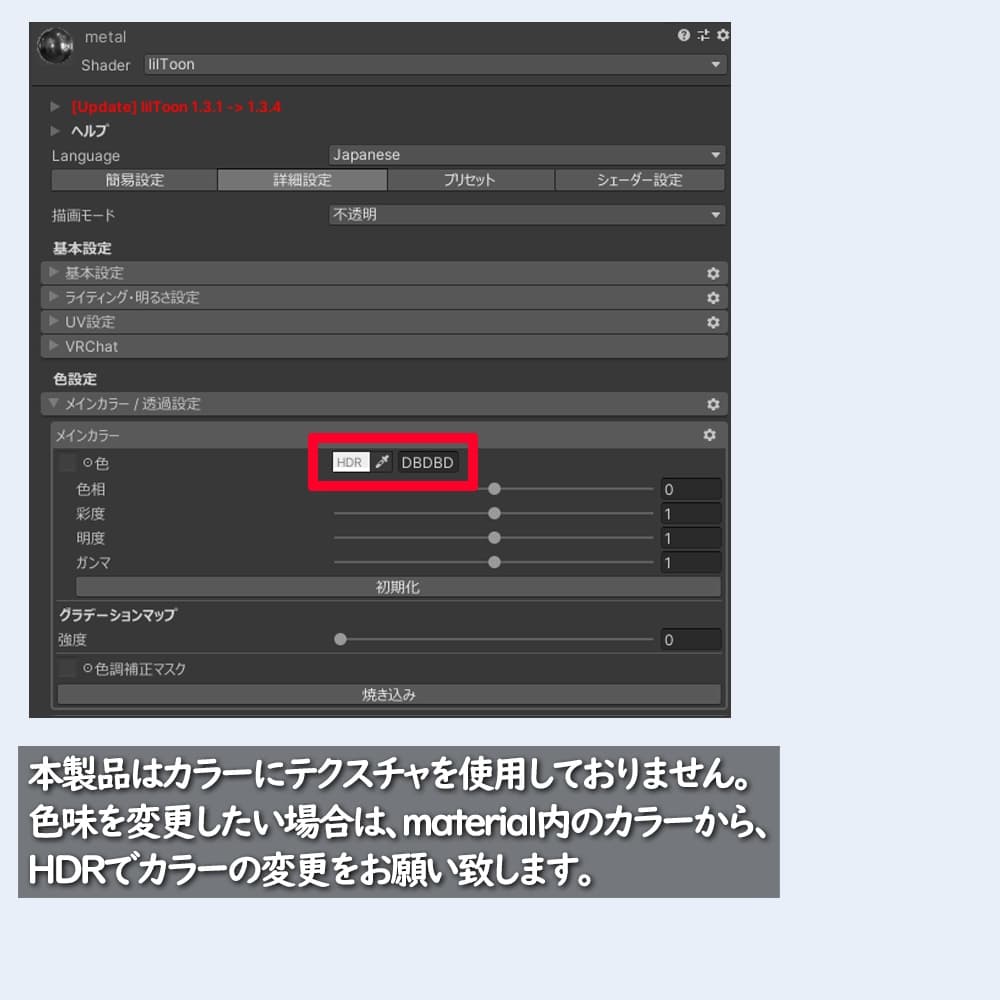Screen dimensions: 1000x1000
Task: Change Language using the Japanese dropdown
Action: (525, 155)
